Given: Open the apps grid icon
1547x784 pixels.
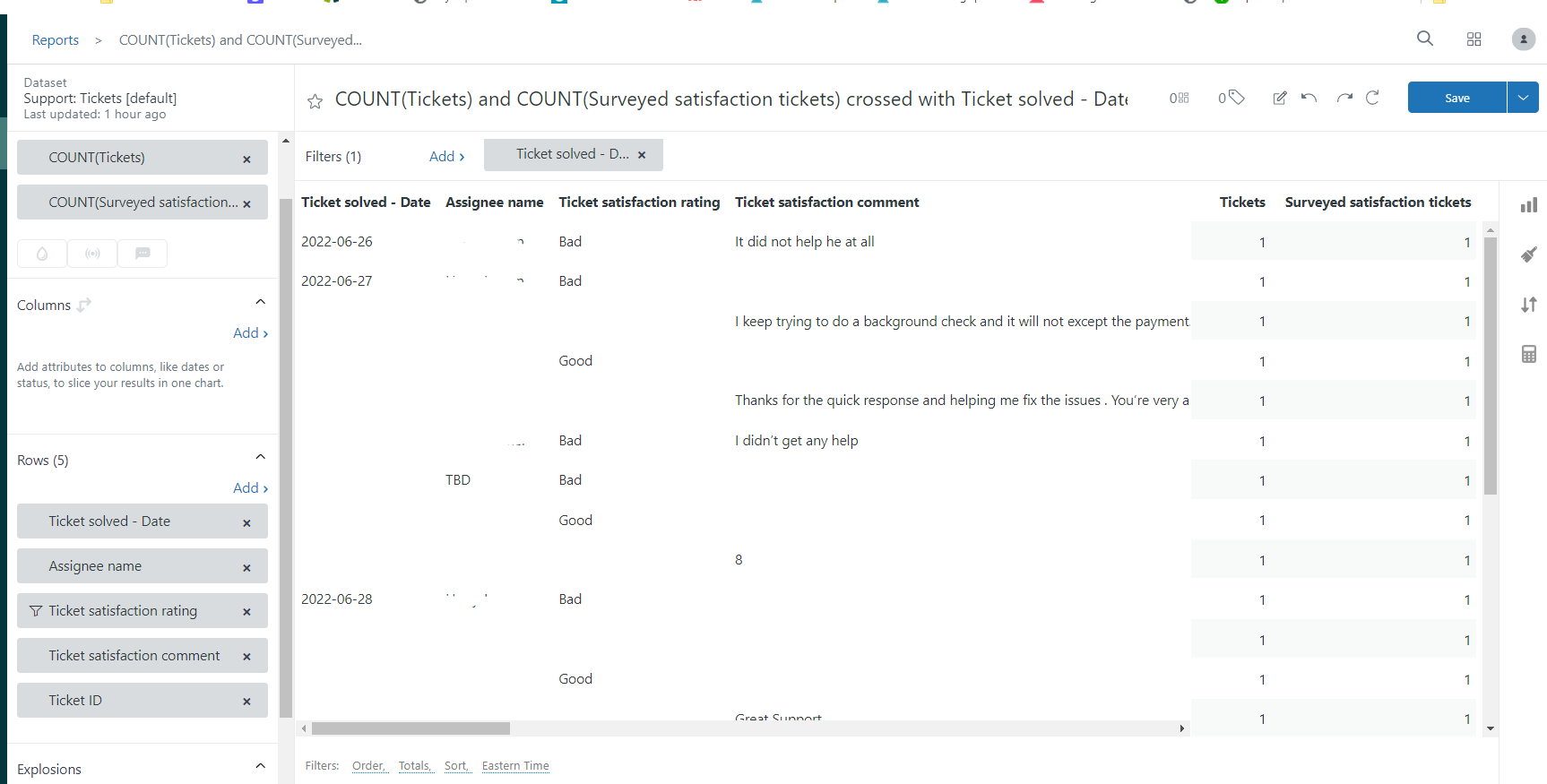Looking at the screenshot, I should click(x=1474, y=39).
